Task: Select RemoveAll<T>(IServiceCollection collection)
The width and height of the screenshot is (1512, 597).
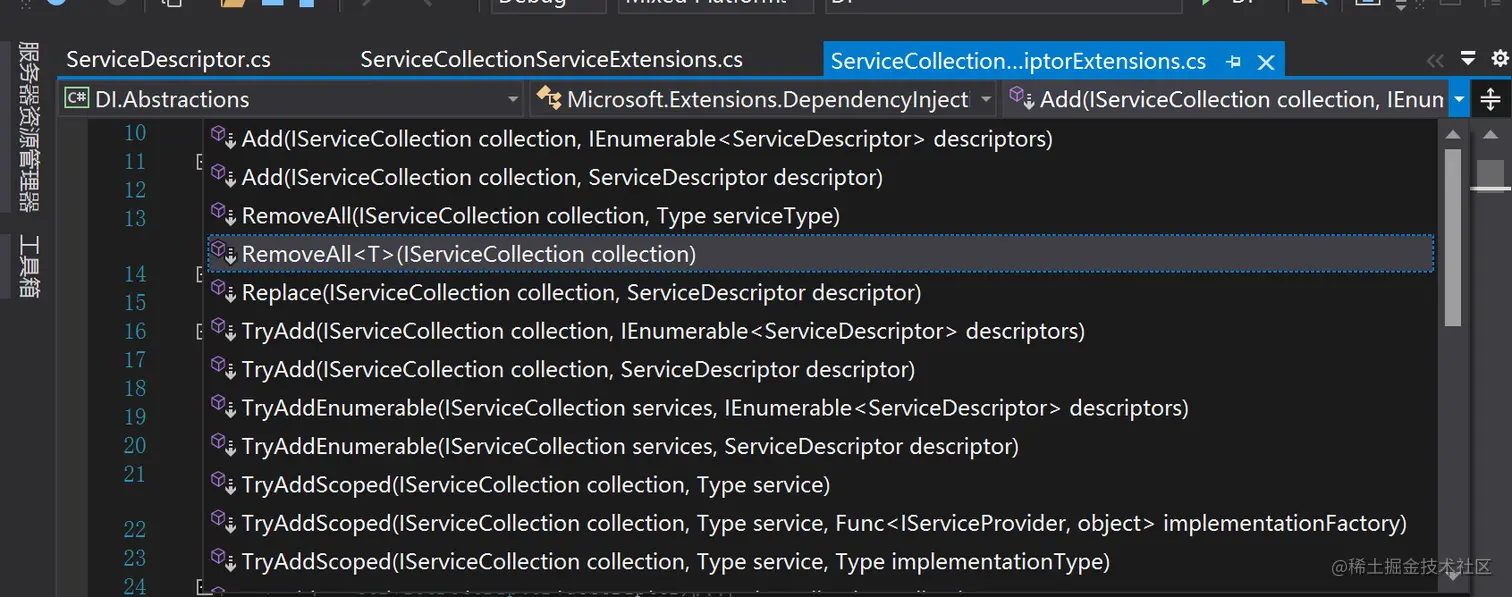Action: click(x=820, y=254)
